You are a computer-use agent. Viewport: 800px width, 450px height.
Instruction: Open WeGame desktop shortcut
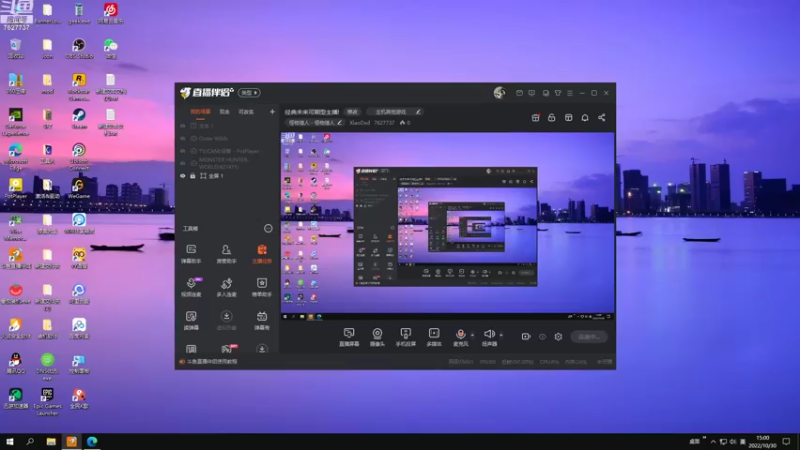click(x=79, y=189)
